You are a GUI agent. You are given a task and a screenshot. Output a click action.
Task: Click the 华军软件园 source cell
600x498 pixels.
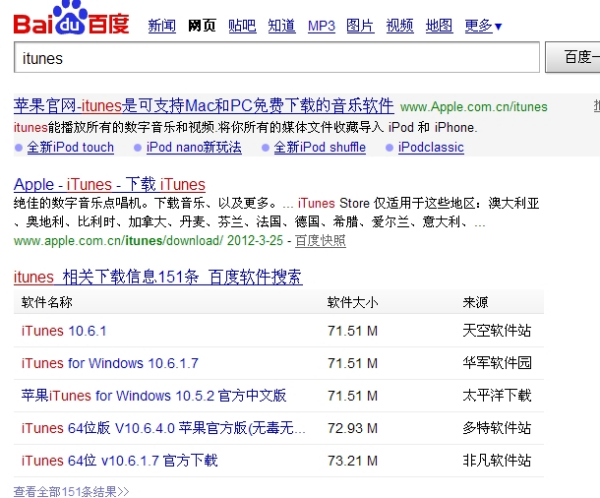pos(497,363)
